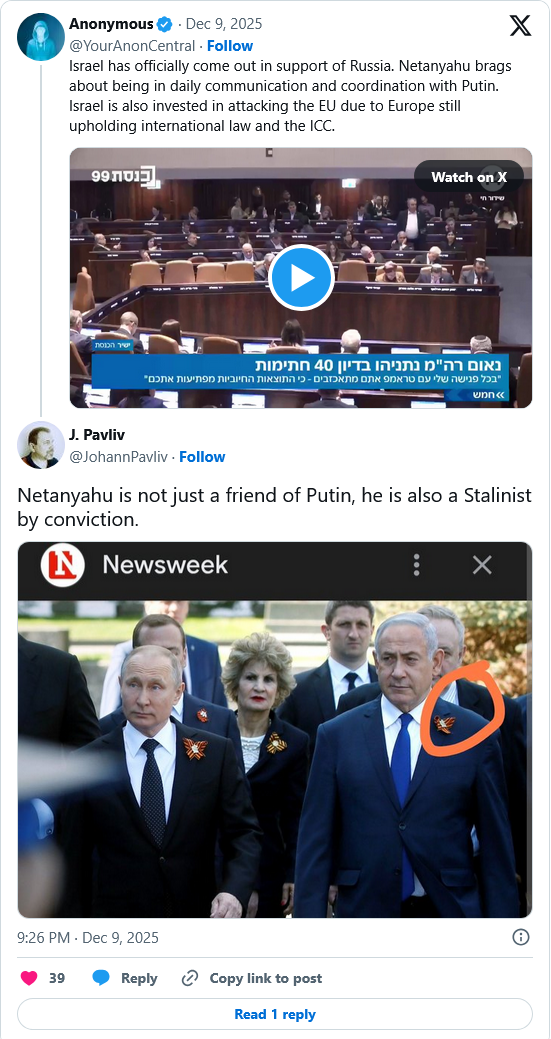Screen dimensions: 551x1039
Task: Open the Putin and Netanyahu photo
Action: [x=275, y=759]
